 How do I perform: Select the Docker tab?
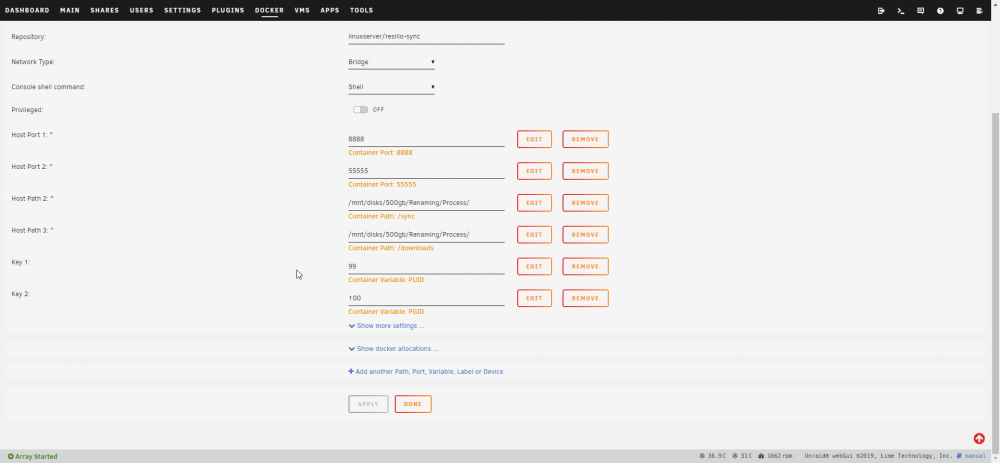(x=269, y=10)
